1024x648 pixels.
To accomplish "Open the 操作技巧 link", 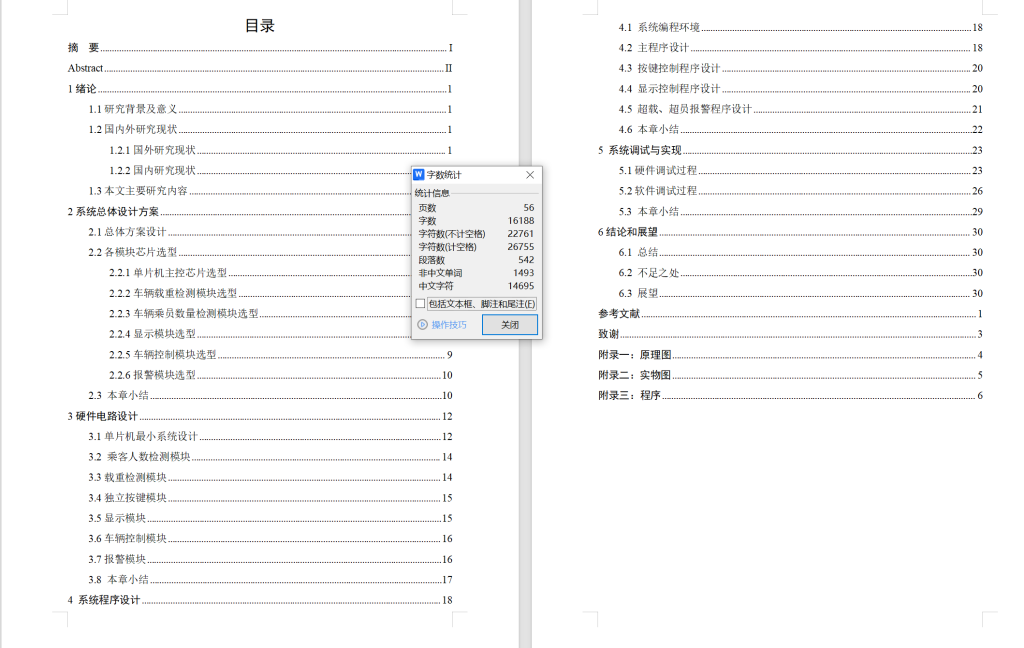I will coord(449,325).
